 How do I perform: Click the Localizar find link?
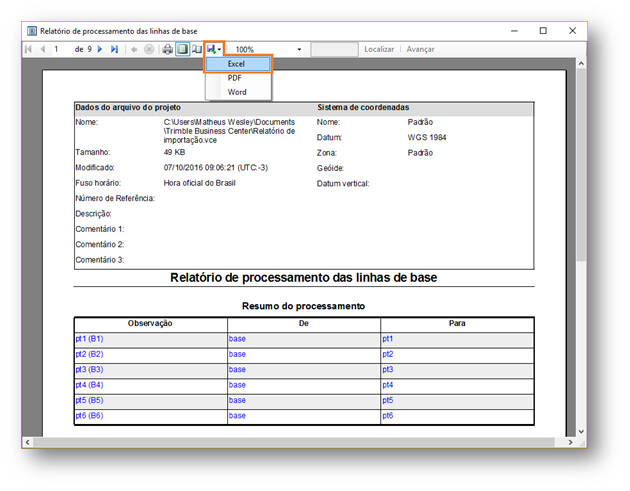379,49
